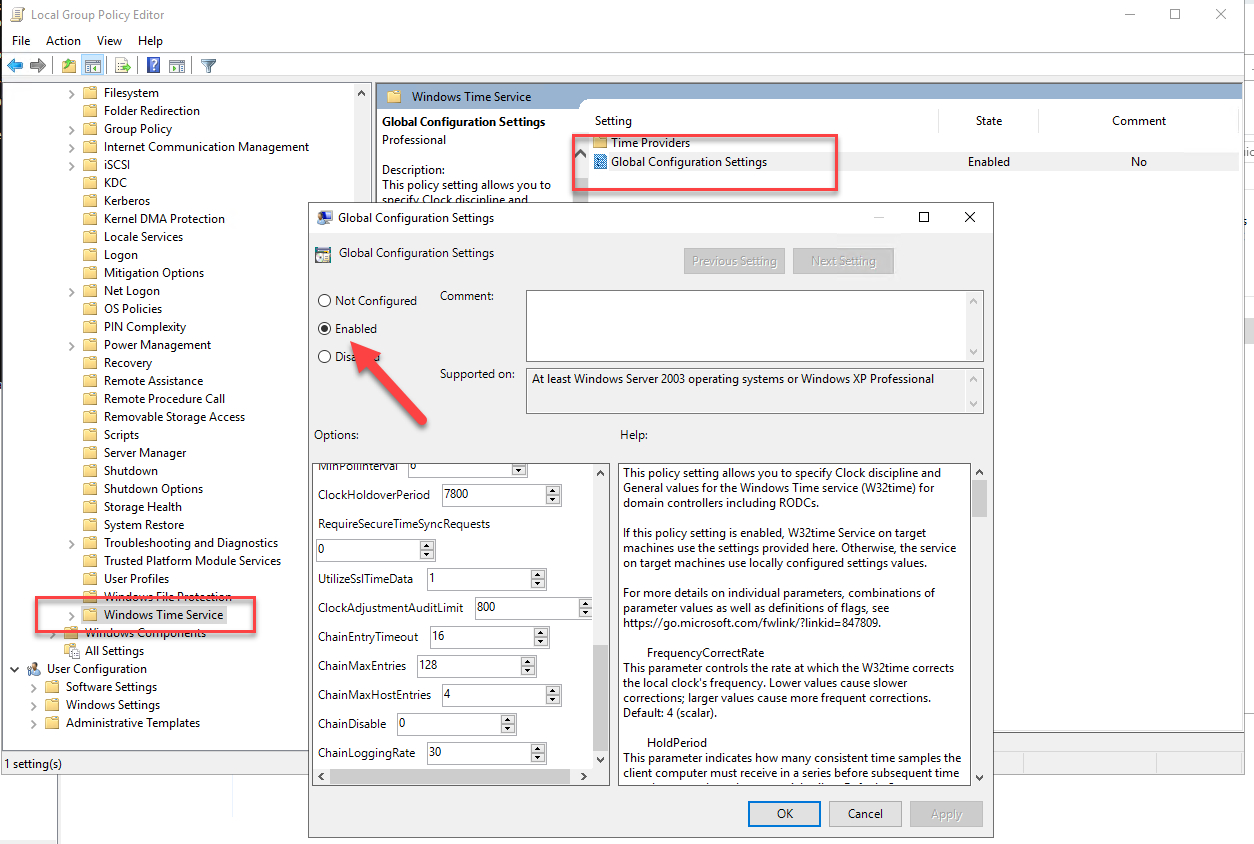Click the Show/Hide Action Pane icon

[x=177, y=66]
